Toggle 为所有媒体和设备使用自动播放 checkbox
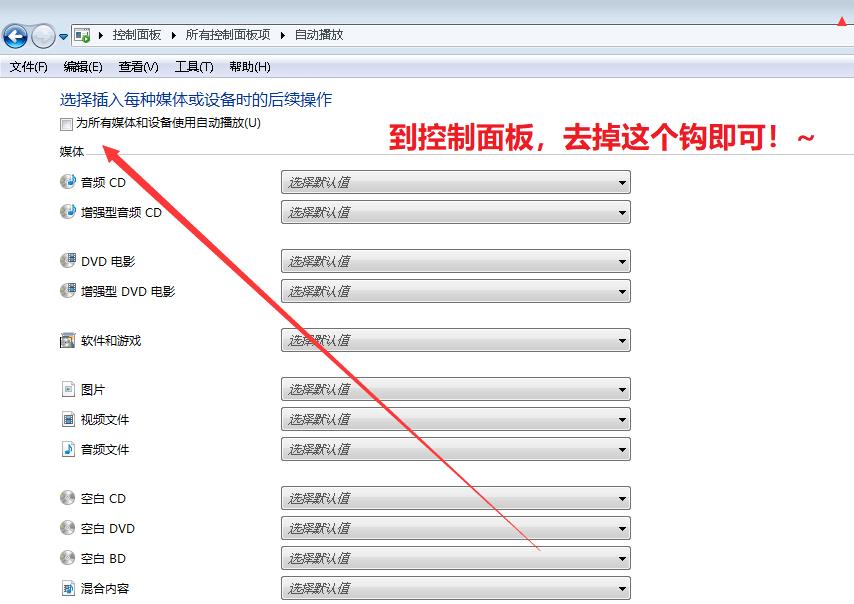This screenshot has height=604, width=854. coord(66,124)
